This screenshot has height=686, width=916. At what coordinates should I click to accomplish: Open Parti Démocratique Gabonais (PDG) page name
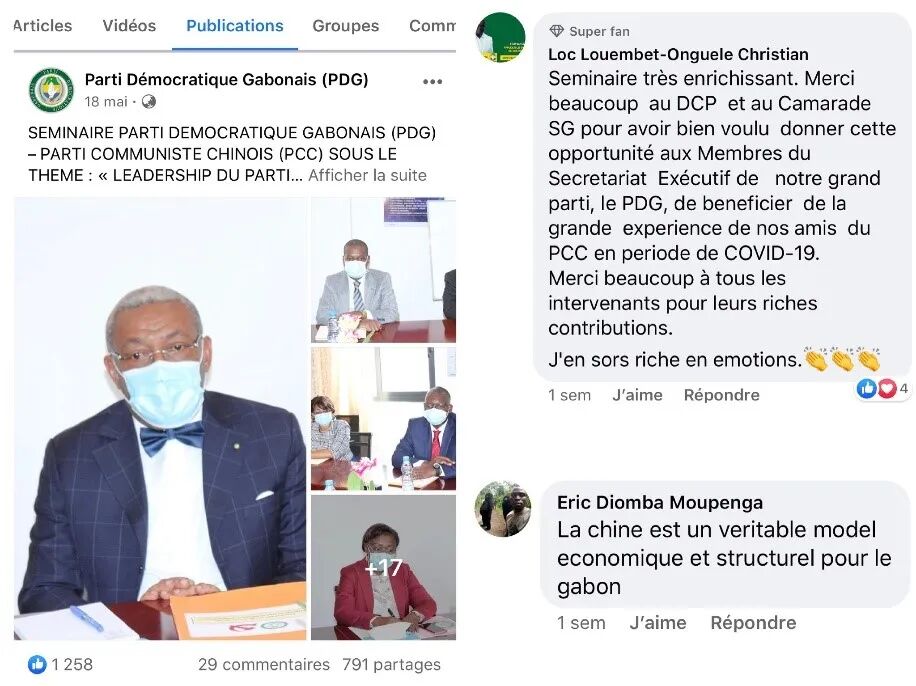227,79
